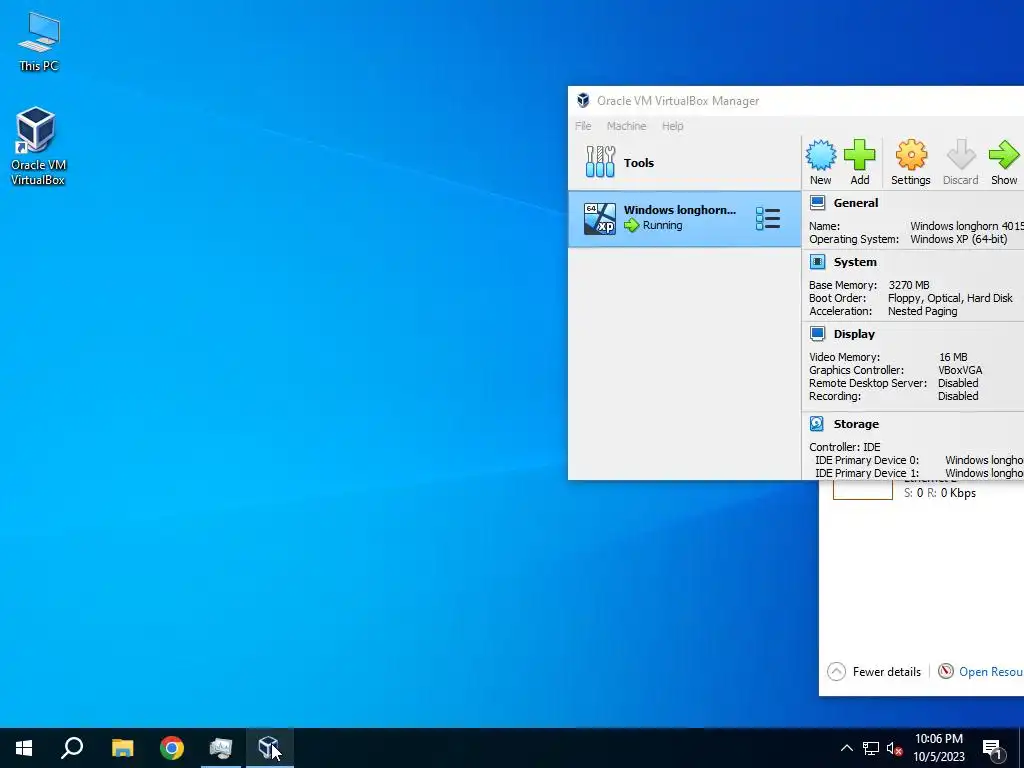
Task: Open the Open Resource Monitor link
Action: tap(990, 671)
